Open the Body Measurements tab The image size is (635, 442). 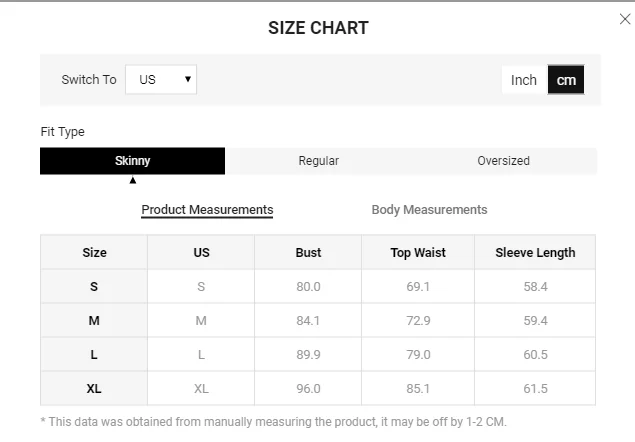(429, 210)
